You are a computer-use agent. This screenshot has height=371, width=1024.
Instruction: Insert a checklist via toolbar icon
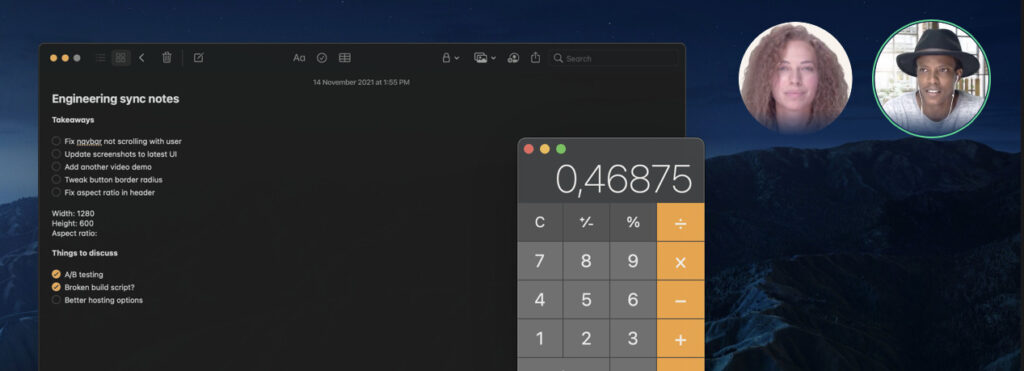pos(322,58)
